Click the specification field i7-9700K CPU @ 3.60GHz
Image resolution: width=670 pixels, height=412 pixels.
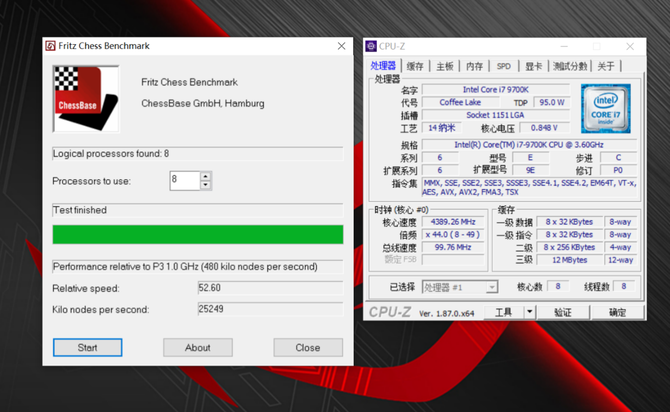[x=529, y=145]
